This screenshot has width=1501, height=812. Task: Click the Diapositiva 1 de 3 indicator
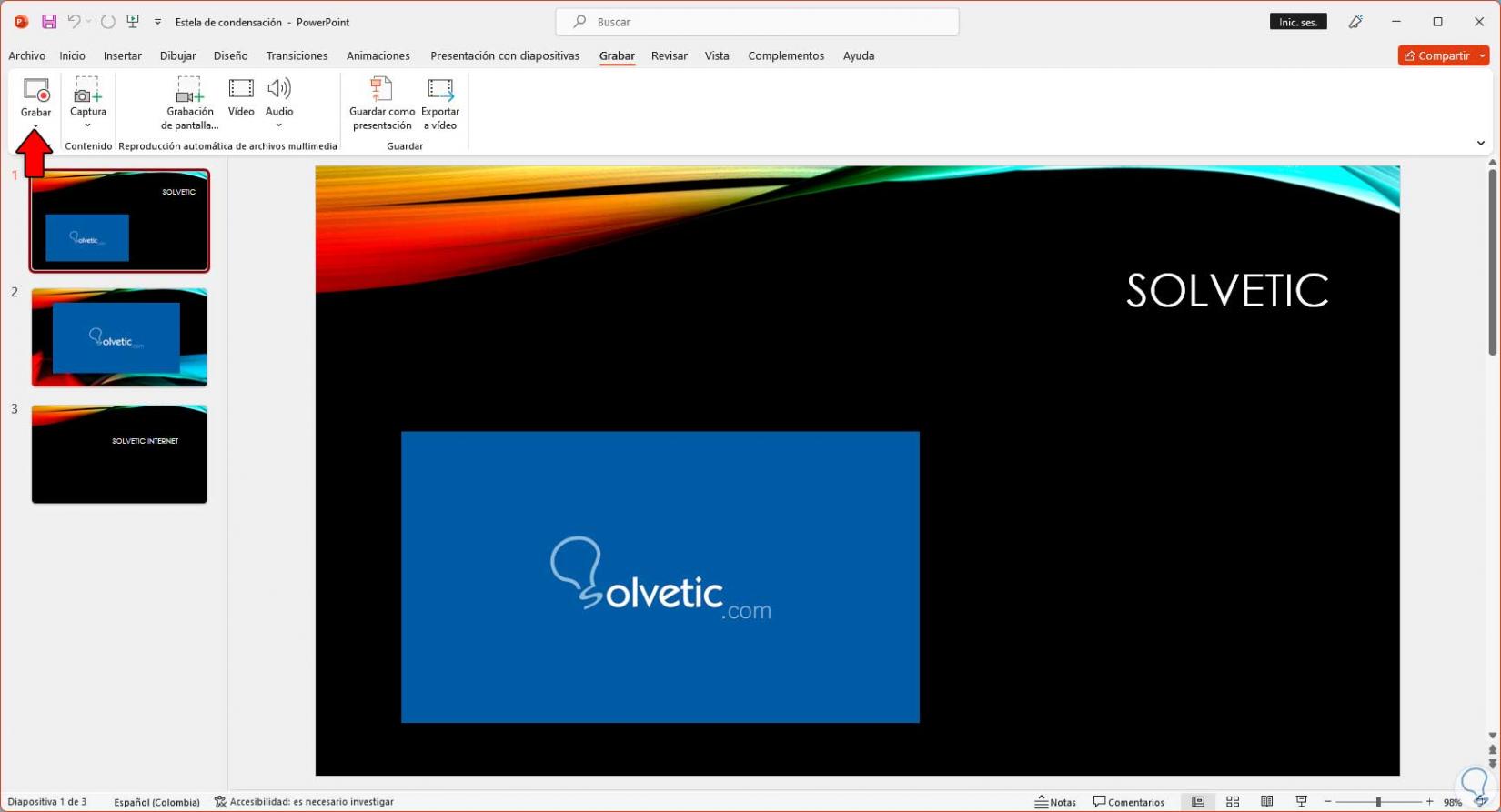(47, 802)
